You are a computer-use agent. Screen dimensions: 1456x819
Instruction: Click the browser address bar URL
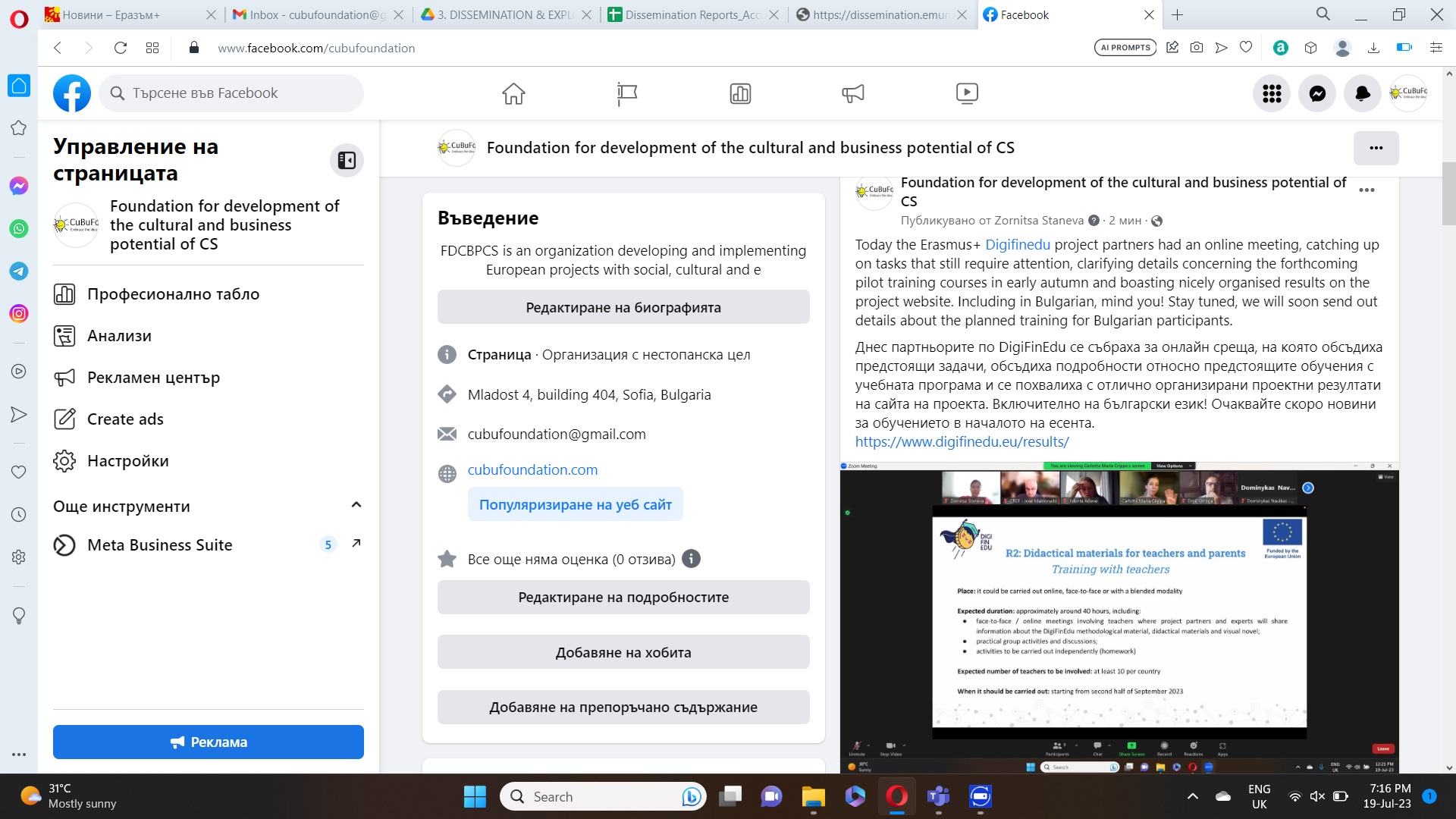[316, 48]
